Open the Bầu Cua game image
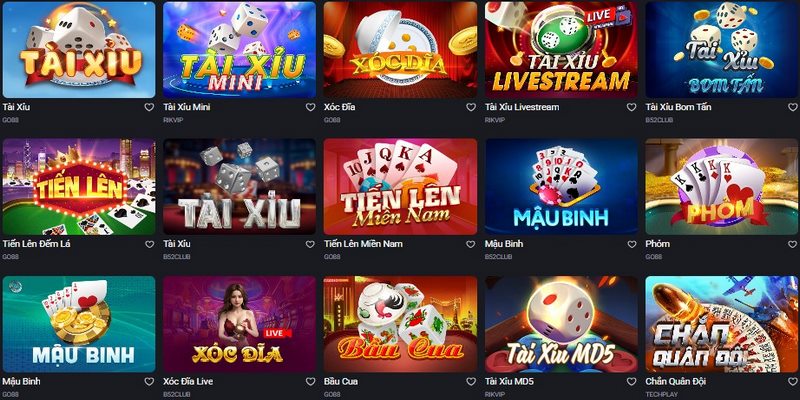The image size is (800, 400). tap(400, 324)
